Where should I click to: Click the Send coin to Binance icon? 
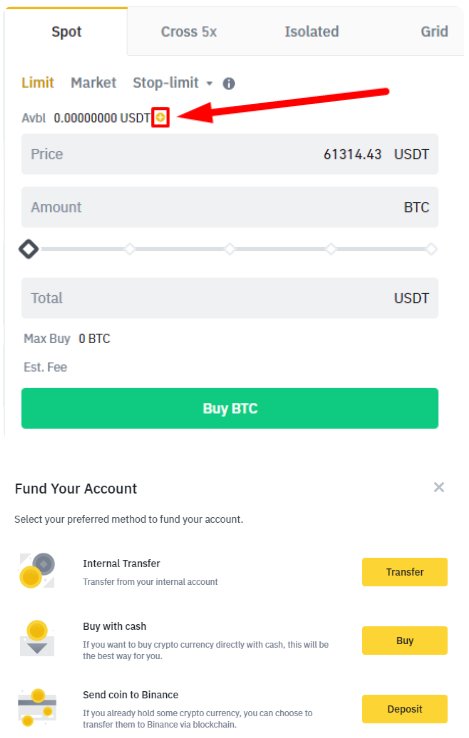click(x=37, y=707)
